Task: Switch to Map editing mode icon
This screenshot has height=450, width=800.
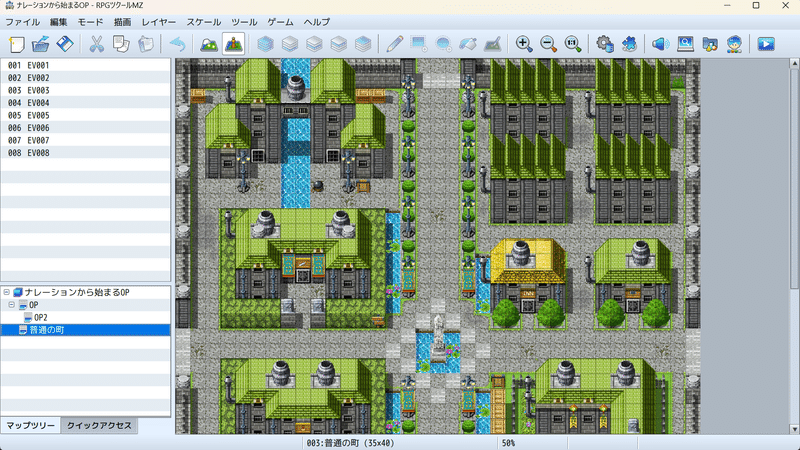Action: 209,44
